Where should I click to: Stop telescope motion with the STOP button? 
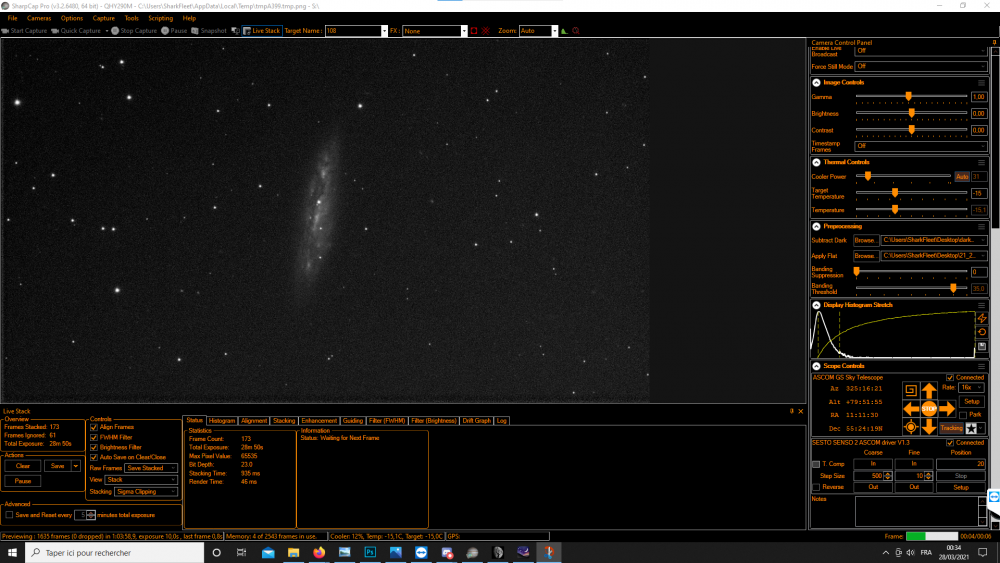929,409
